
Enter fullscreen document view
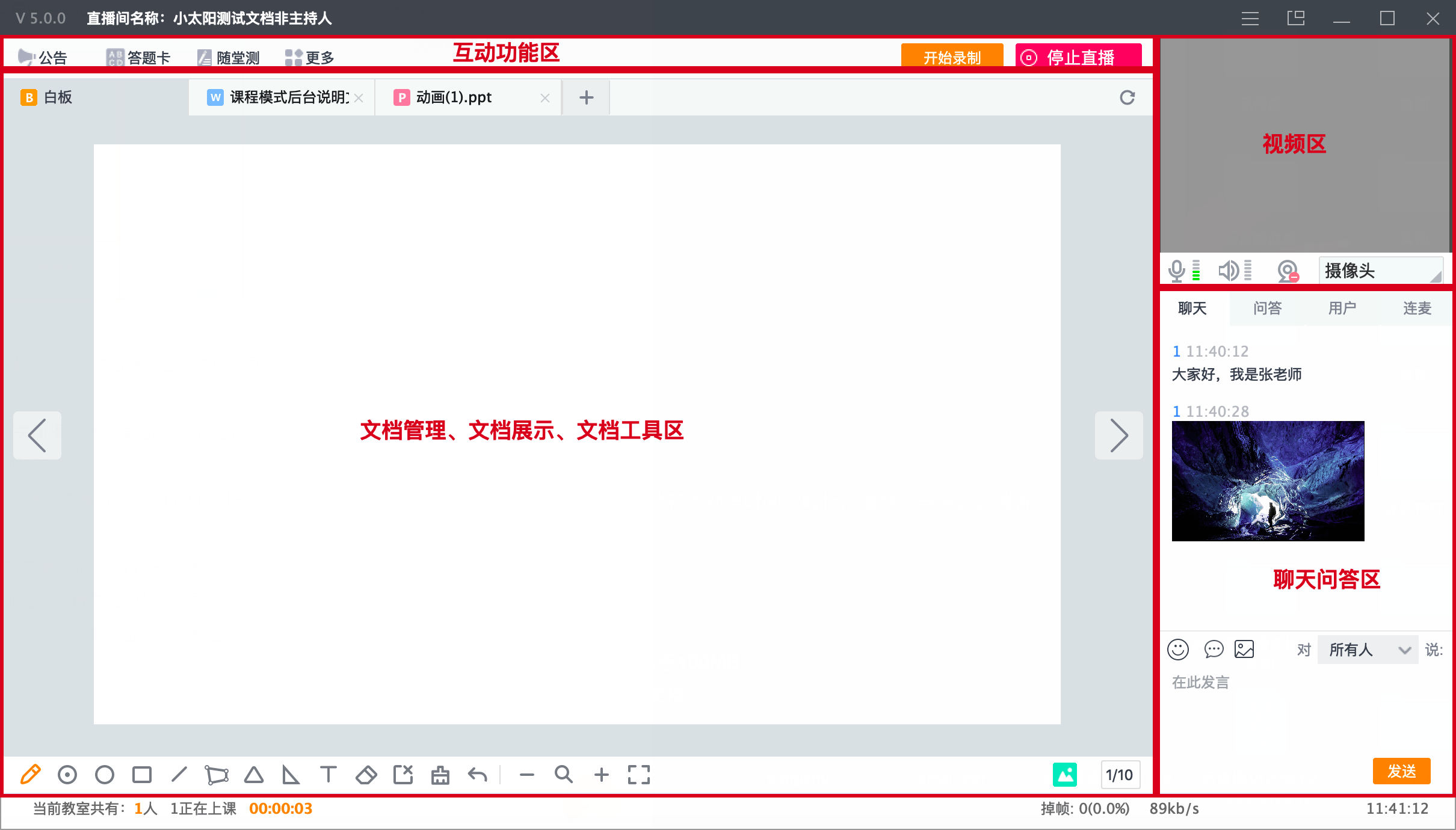[x=639, y=775]
